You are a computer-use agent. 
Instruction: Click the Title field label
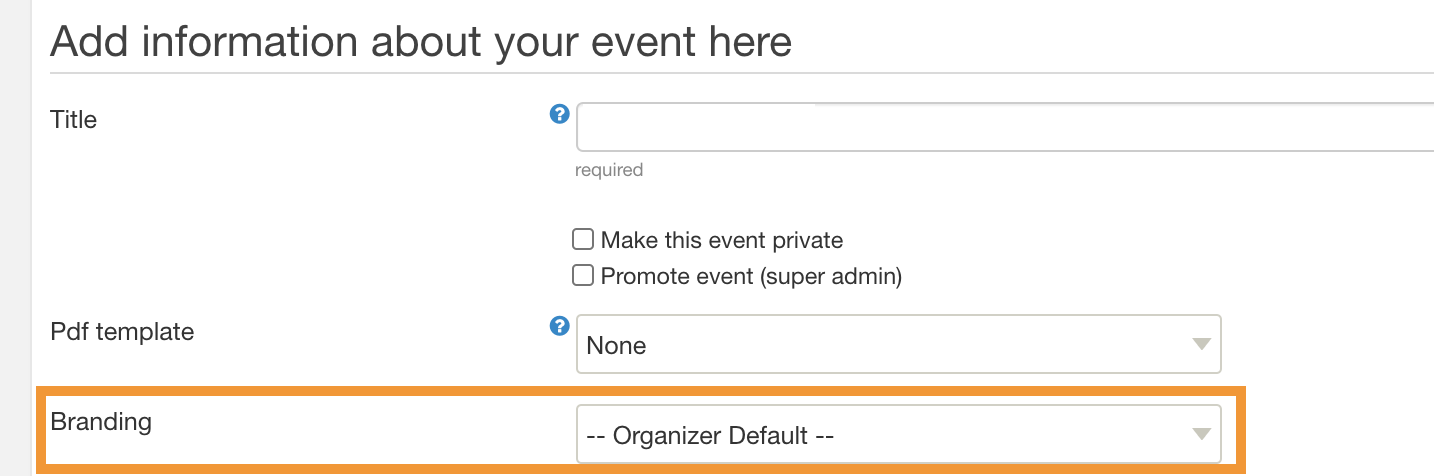coord(74,120)
